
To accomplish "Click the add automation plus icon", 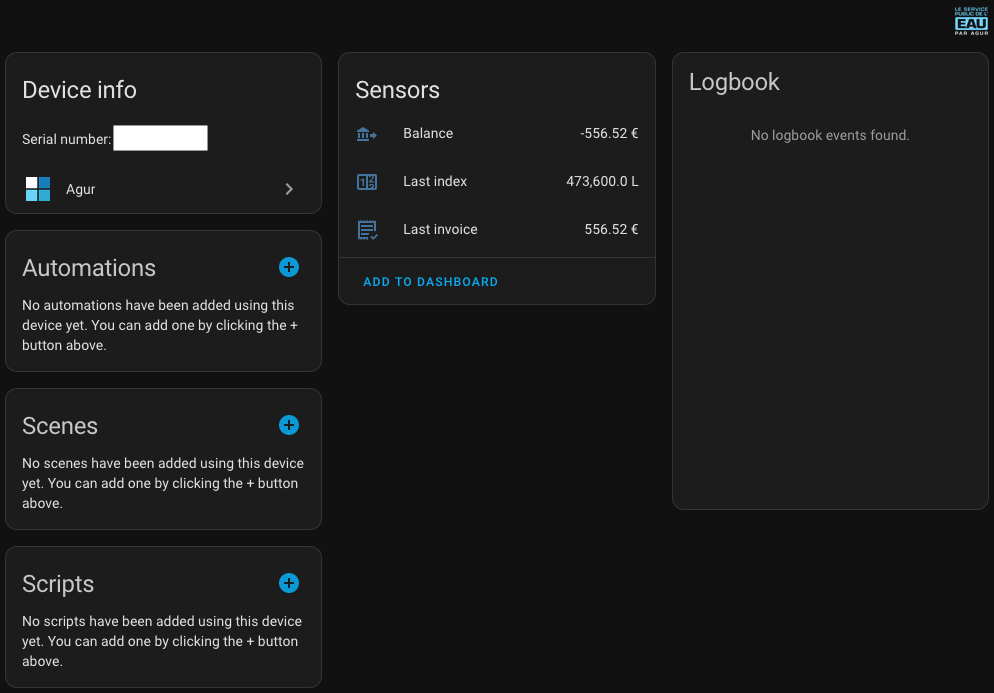I will tap(289, 267).
